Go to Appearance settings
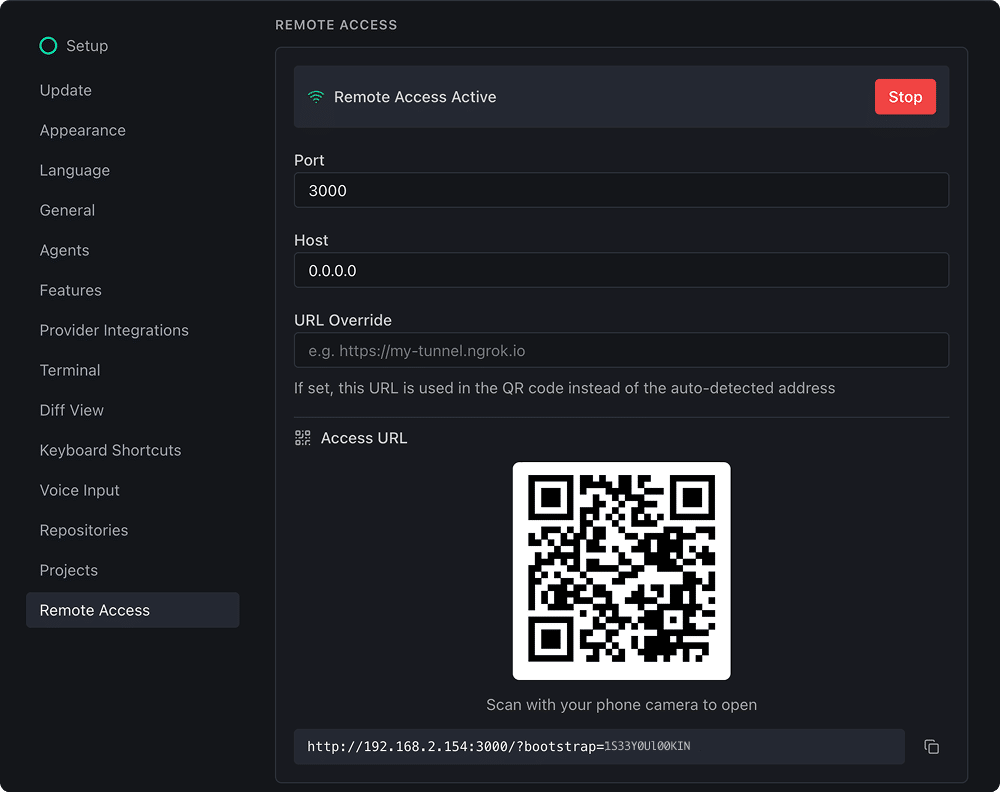 [x=83, y=130]
